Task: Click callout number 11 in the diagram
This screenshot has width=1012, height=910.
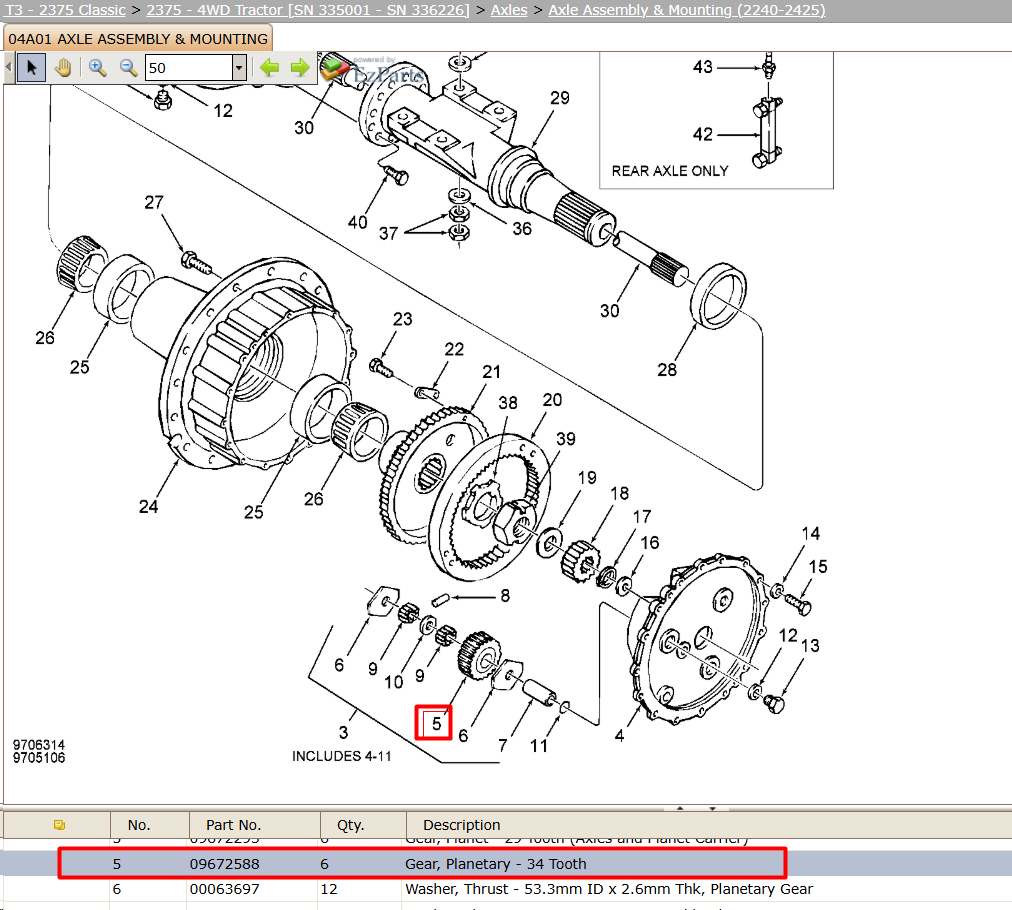Action: 538,746
